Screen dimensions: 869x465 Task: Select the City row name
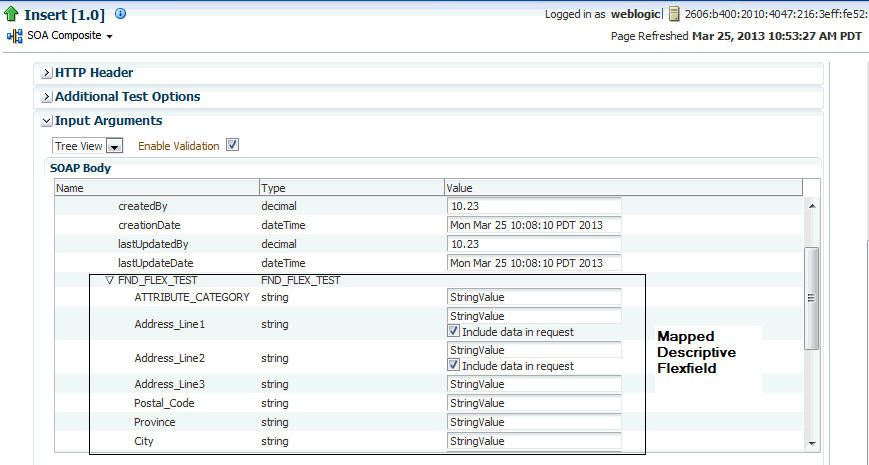[x=144, y=441]
